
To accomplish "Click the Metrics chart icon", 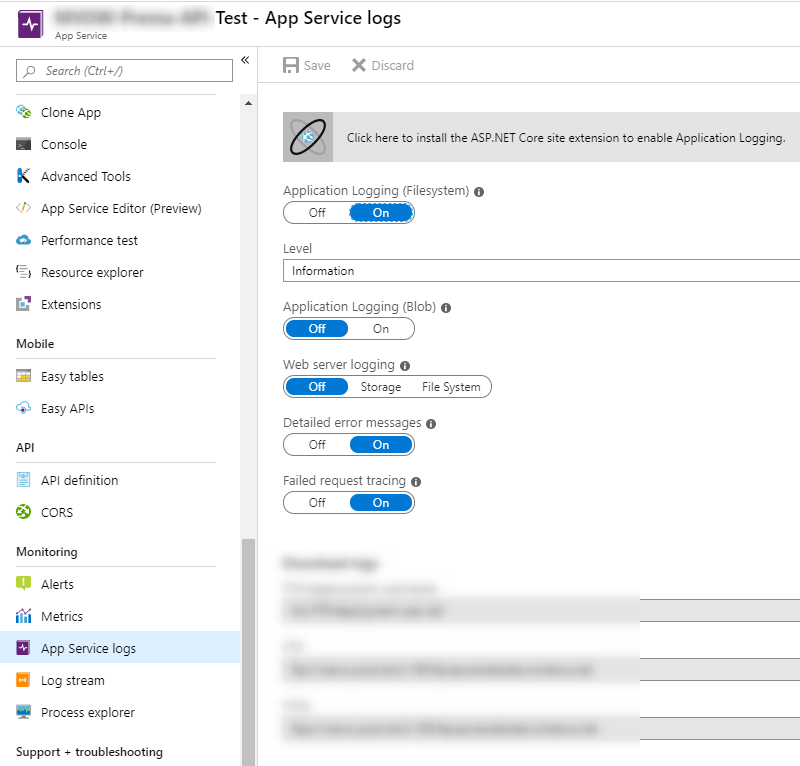I will pyautogui.click(x=23, y=616).
